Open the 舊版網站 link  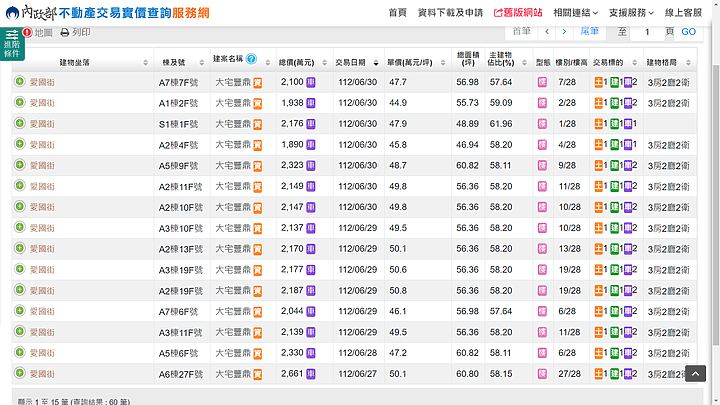click(518, 13)
